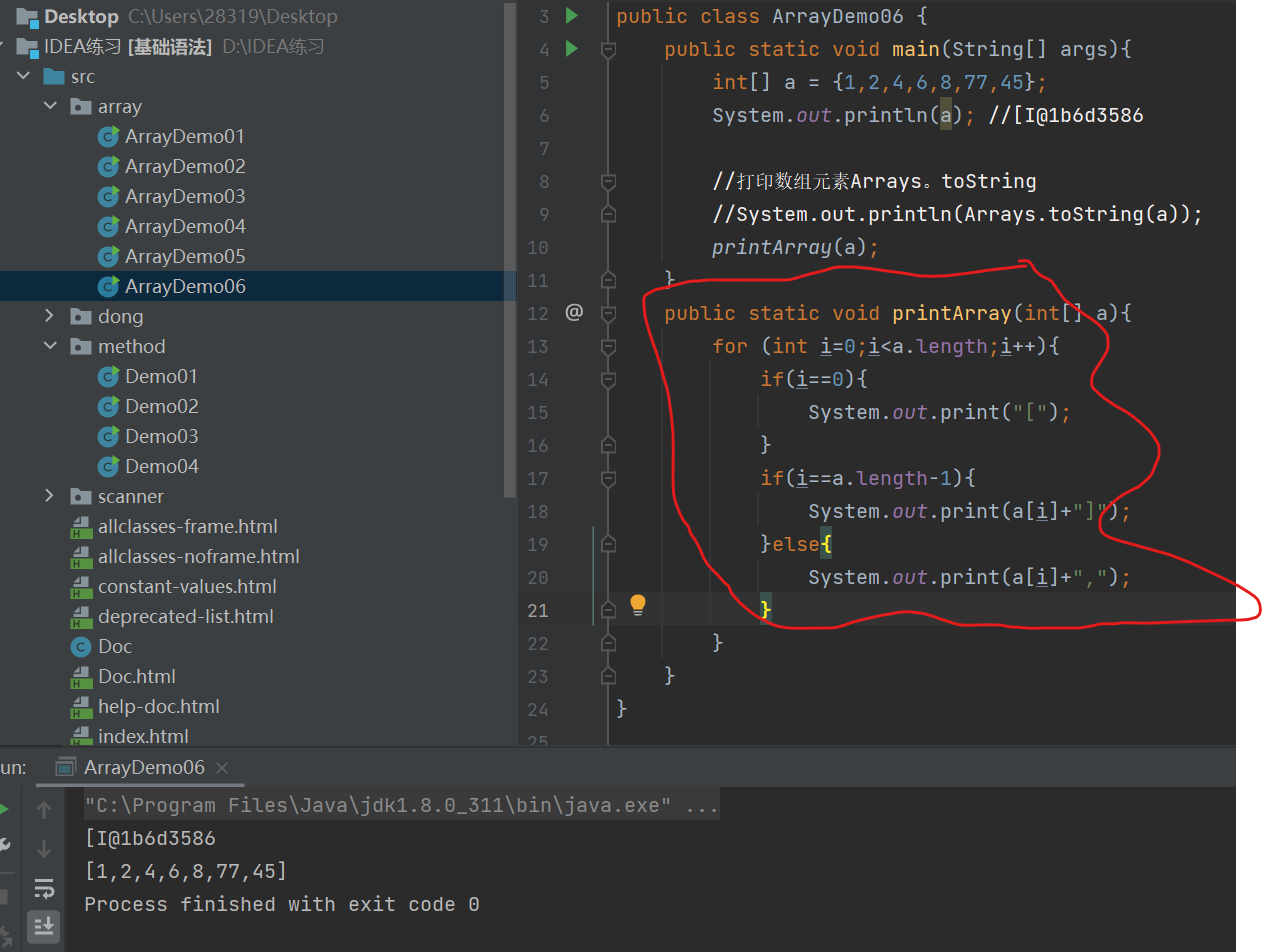Collapse the src folder chevron
The image size is (1264, 952).
click(23, 76)
